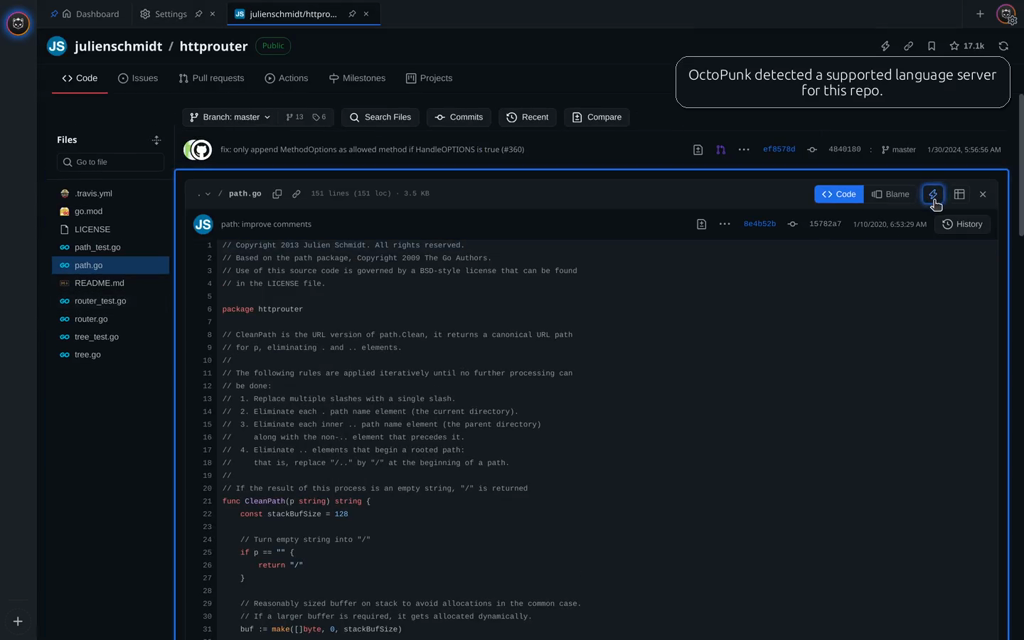Click the OctoPunk cat logo in sidebar
The height and width of the screenshot is (640, 1024).
coord(18,24)
